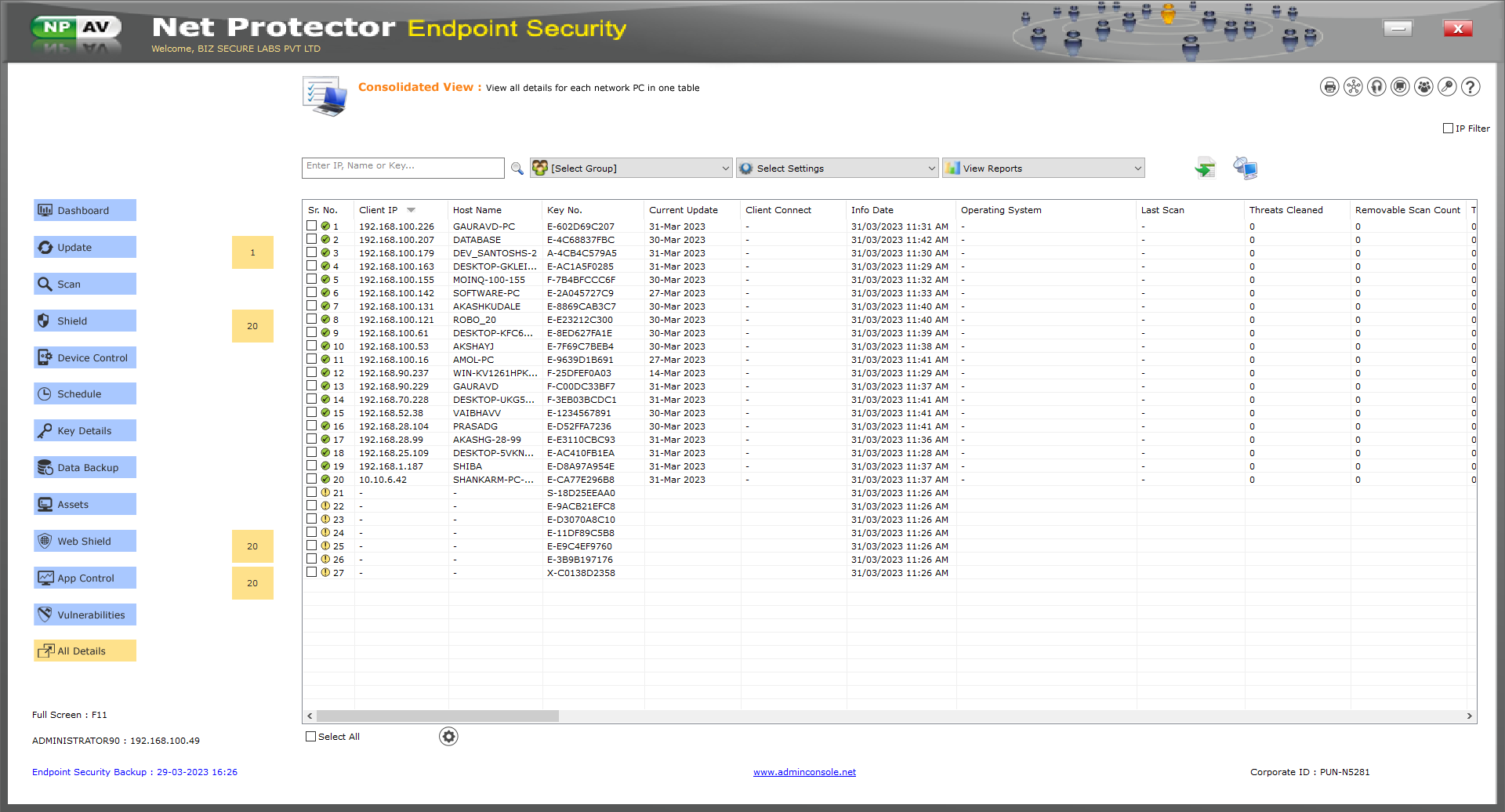Click the Print icon in the top toolbar

point(1329,87)
